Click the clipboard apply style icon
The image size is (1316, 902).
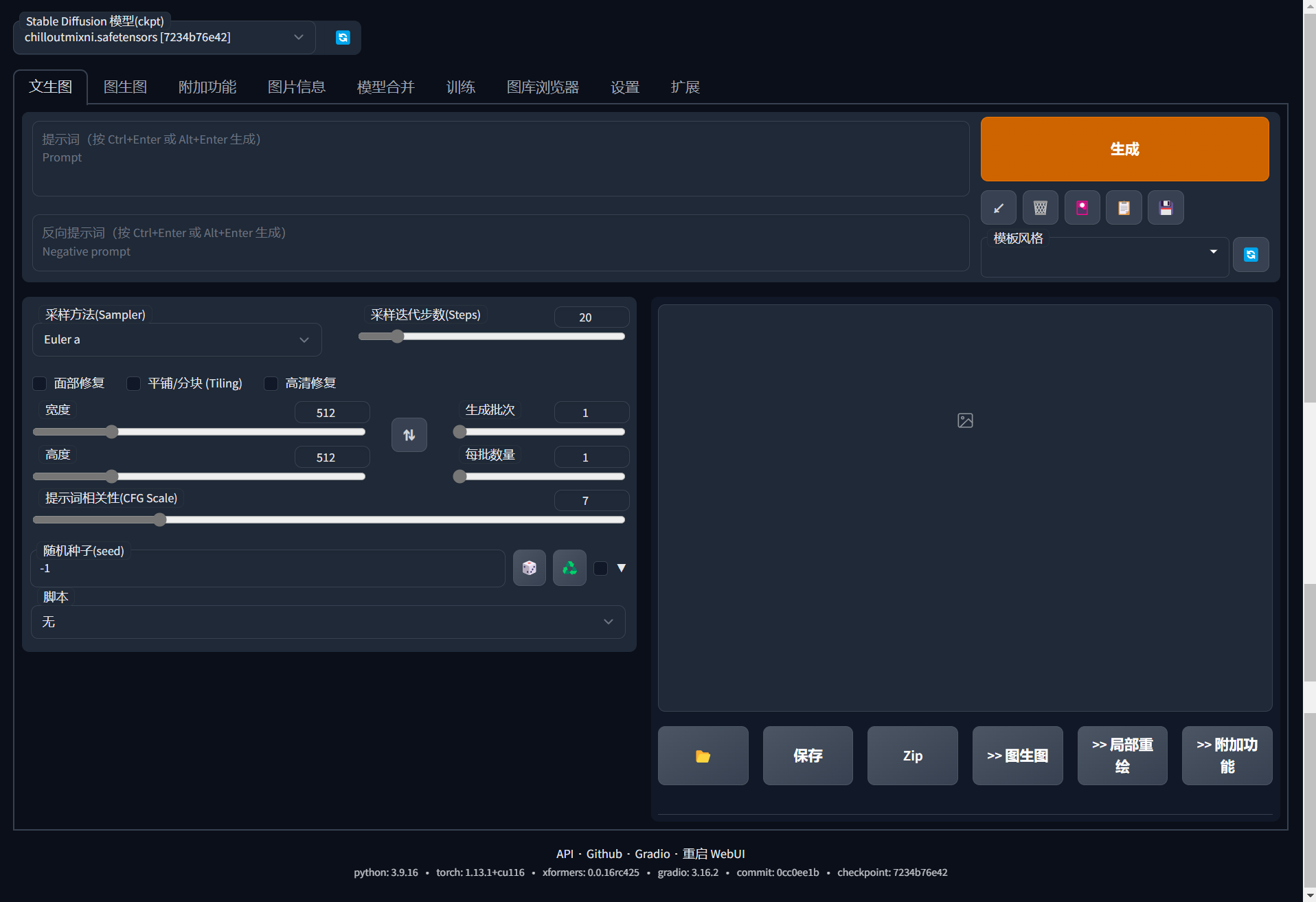tap(1124, 208)
